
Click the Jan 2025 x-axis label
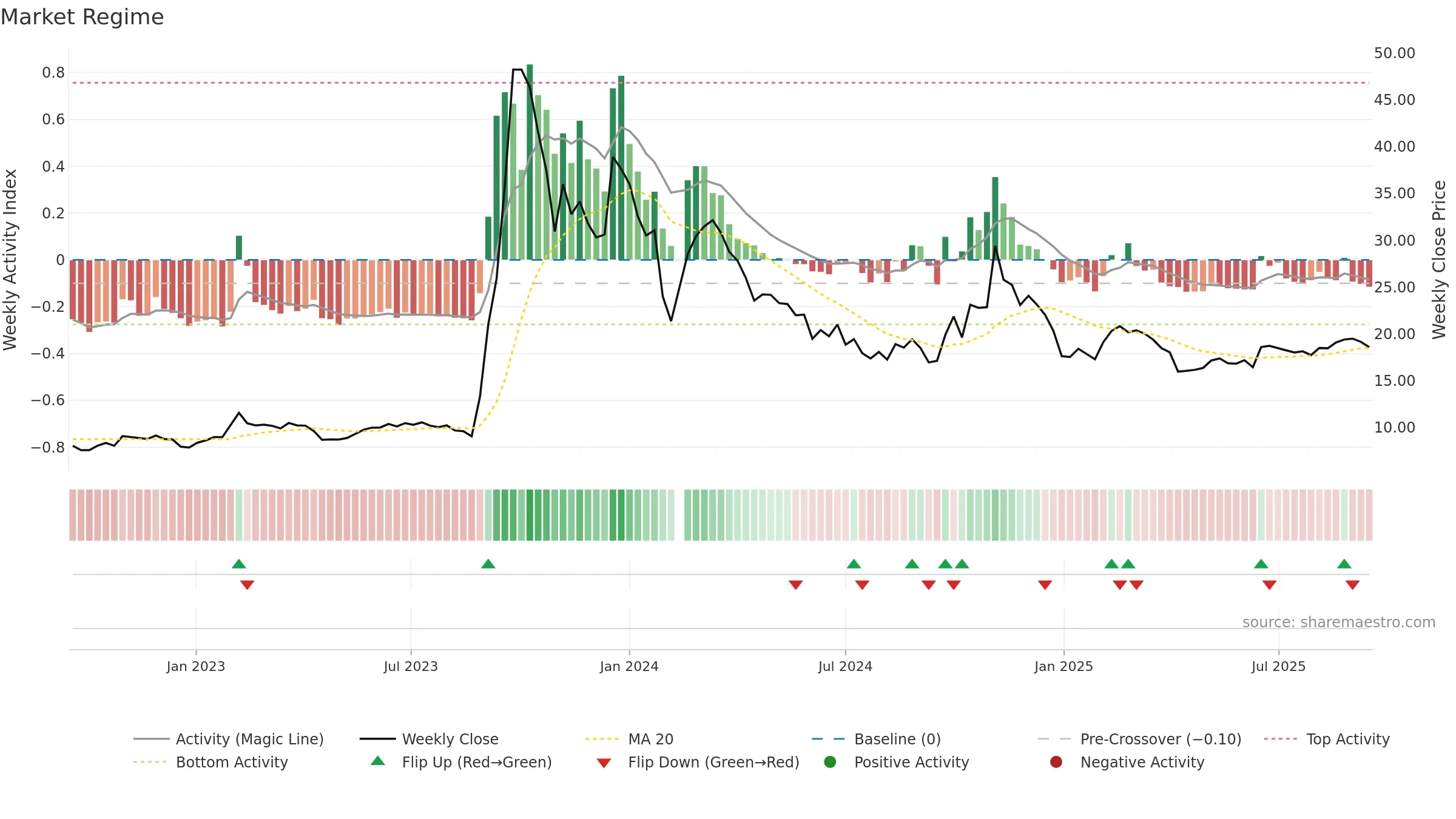1063,666
